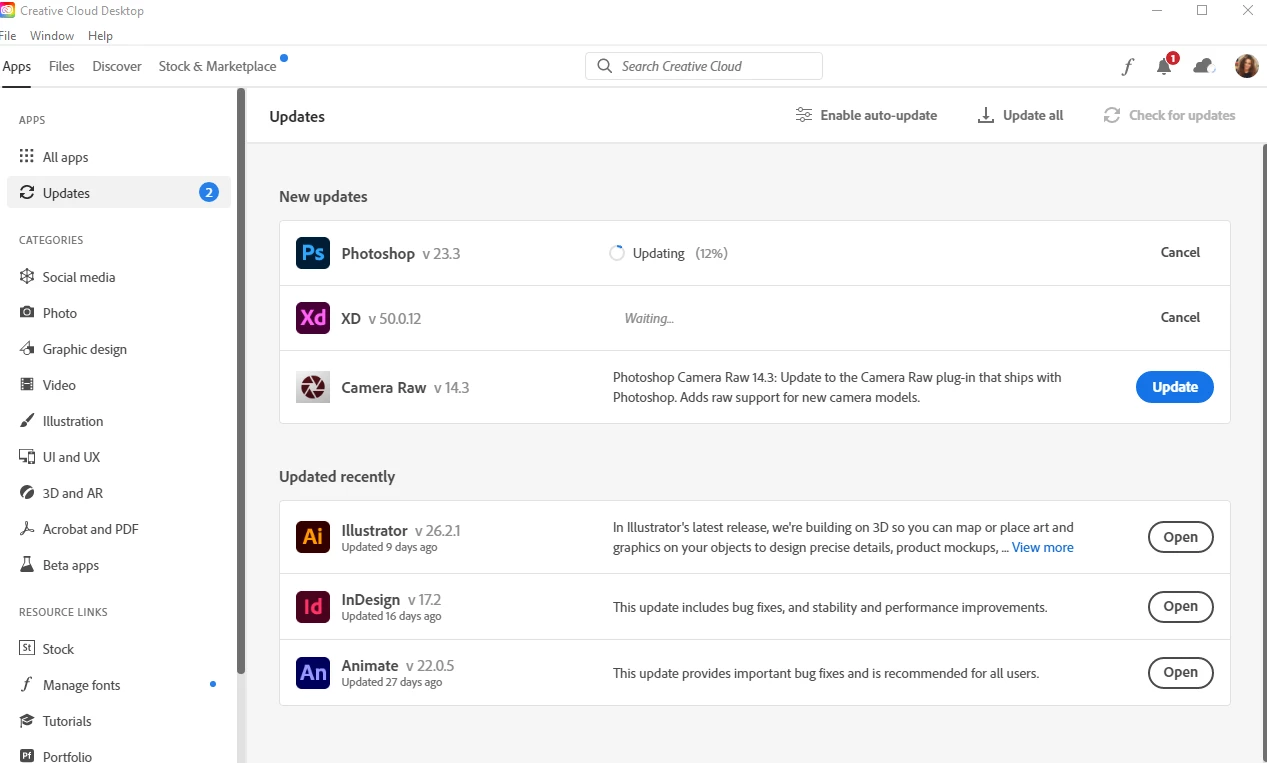Click the Illustrator v 26.2.1 title
The height and width of the screenshot is (763, 1267).
click(401, 531)
